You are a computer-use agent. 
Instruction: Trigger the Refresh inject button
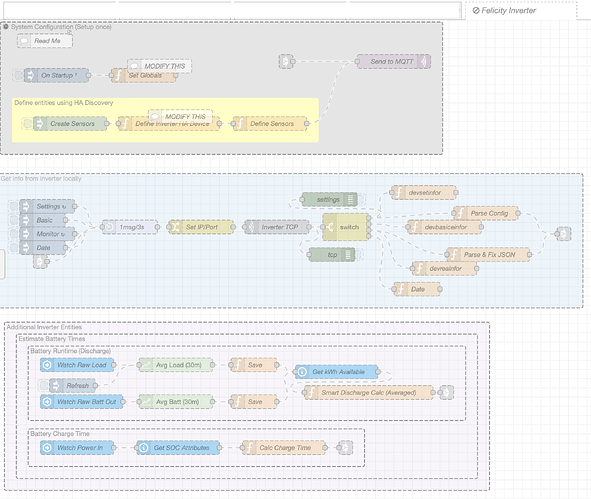coord(43,386)
